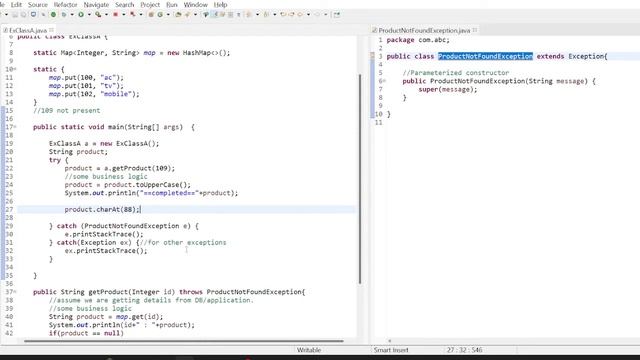Click the green circular Debug icon in toolbar
640x360 pixels.
53,15
